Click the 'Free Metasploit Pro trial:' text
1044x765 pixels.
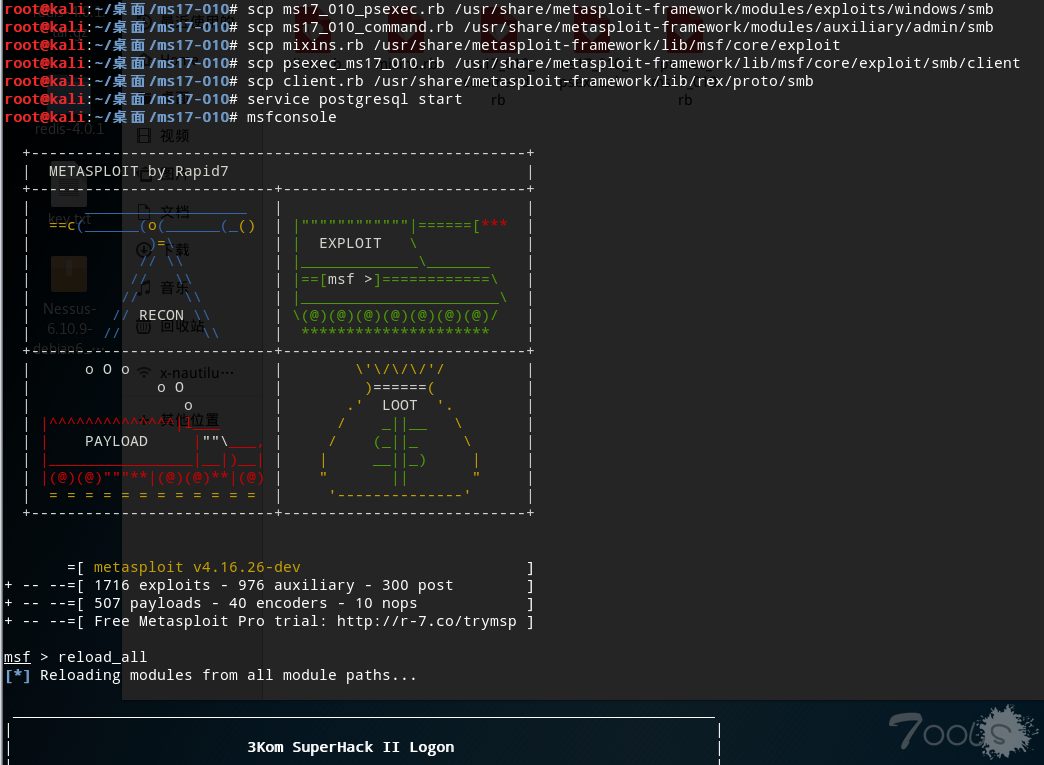(x=211, y=621)
